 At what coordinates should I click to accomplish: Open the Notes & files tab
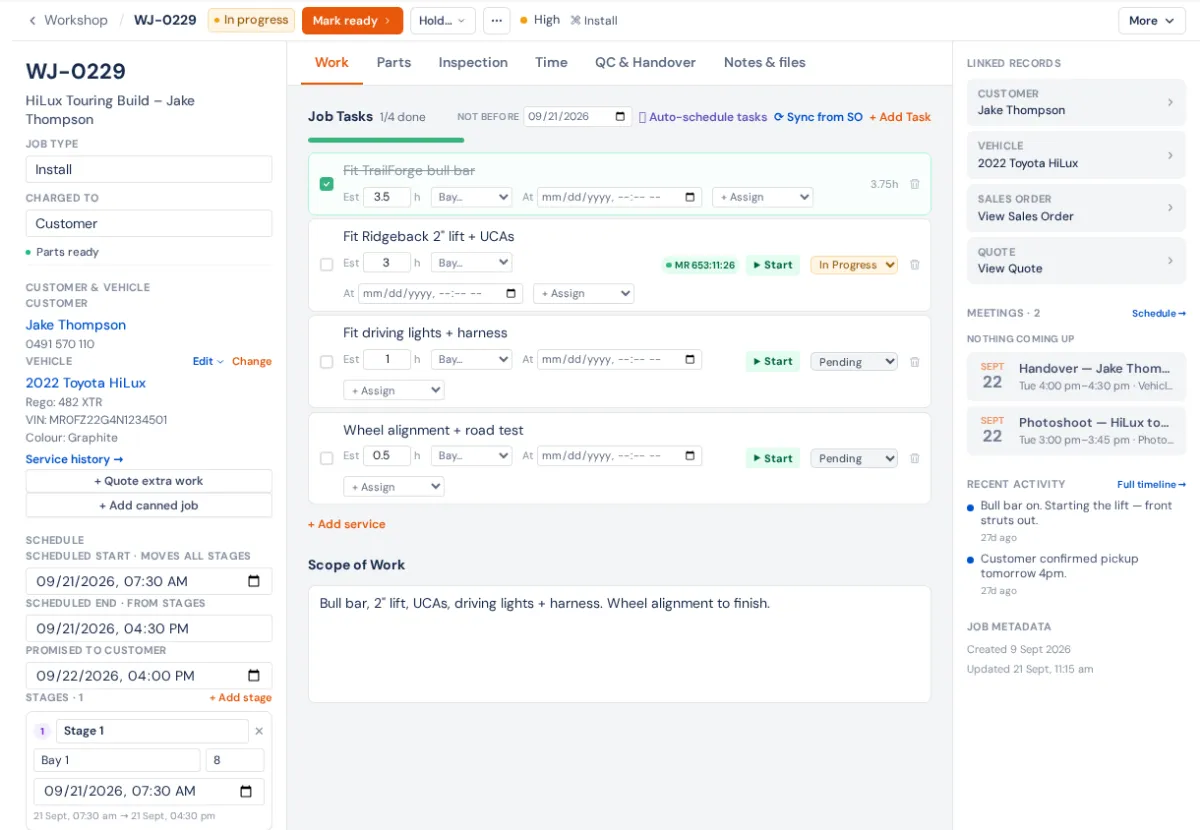764,62
